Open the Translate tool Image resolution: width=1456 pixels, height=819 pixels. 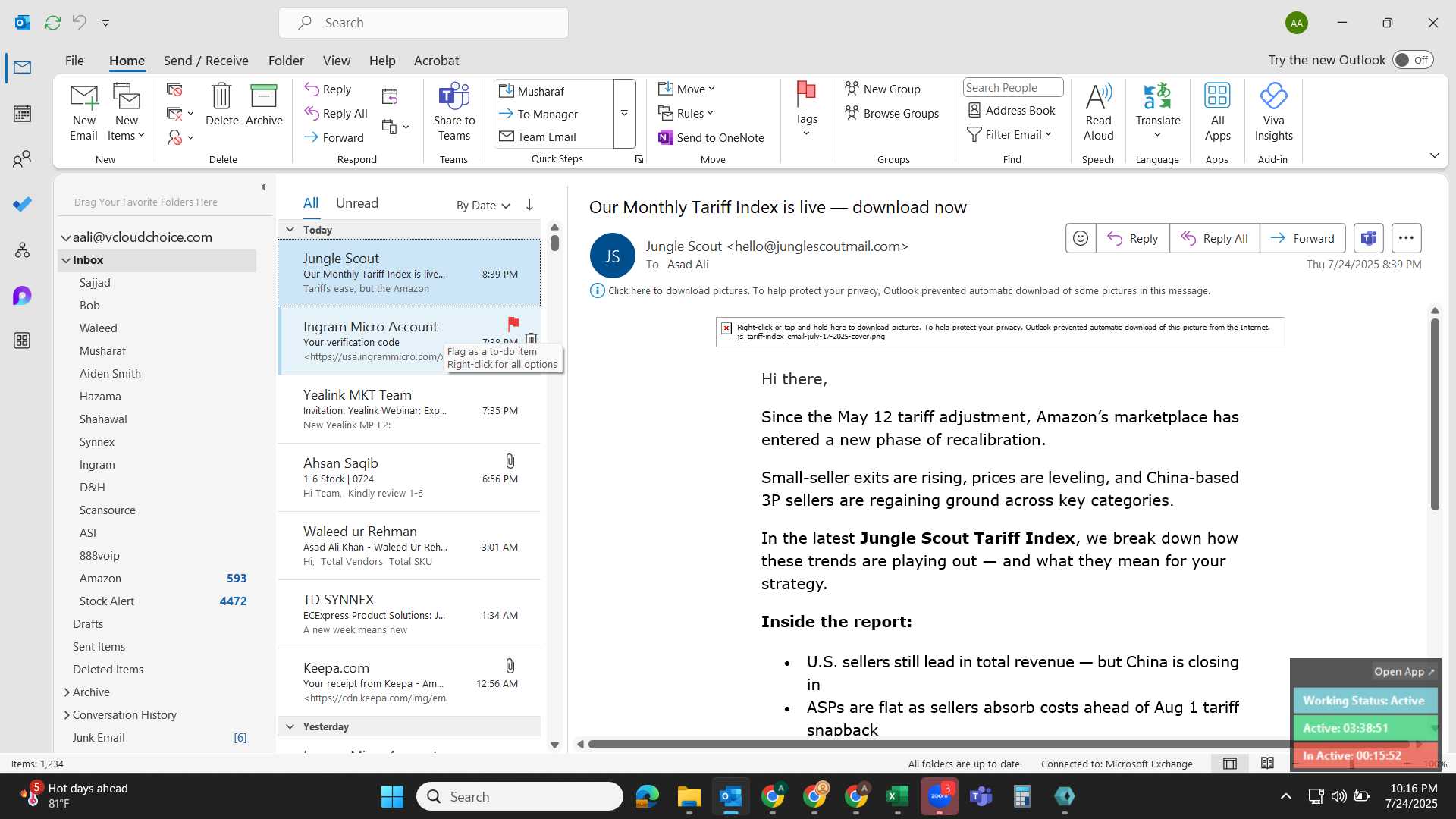point(1158,111)
